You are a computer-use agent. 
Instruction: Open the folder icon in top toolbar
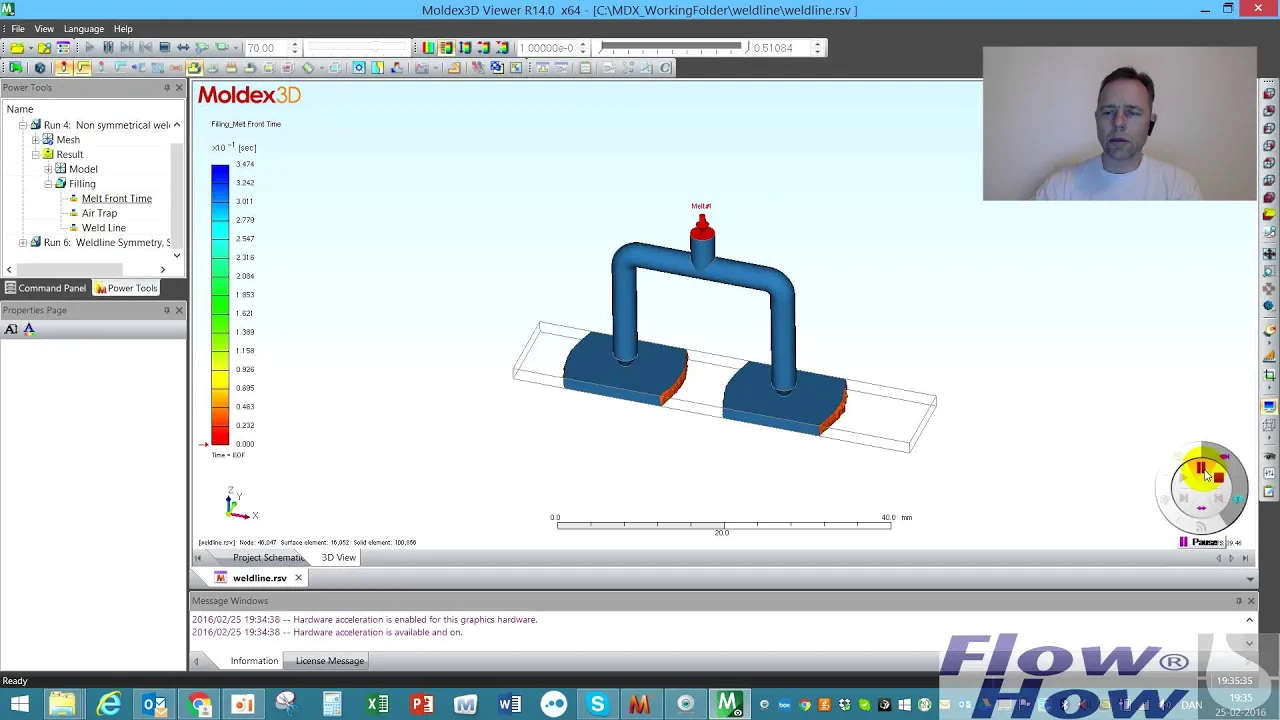pos(19,47)
